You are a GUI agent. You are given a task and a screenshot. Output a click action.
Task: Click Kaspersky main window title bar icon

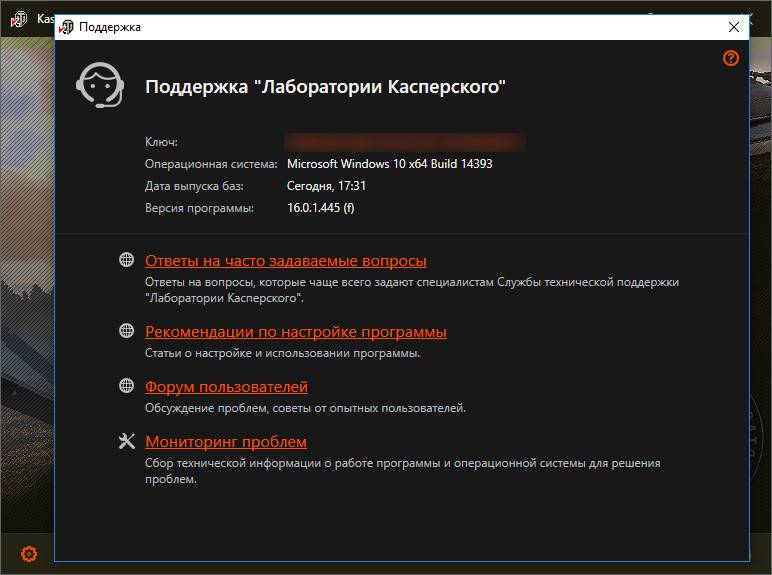(18, 19)
